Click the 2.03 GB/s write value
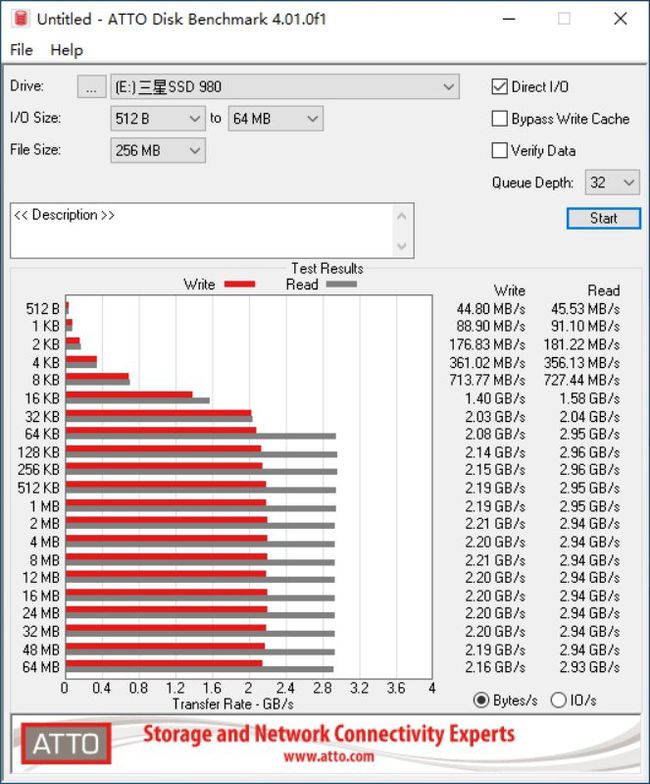Image resolution: width=650 pixels, height=784 pixels. pyautogui.click(x=495, y=416)
